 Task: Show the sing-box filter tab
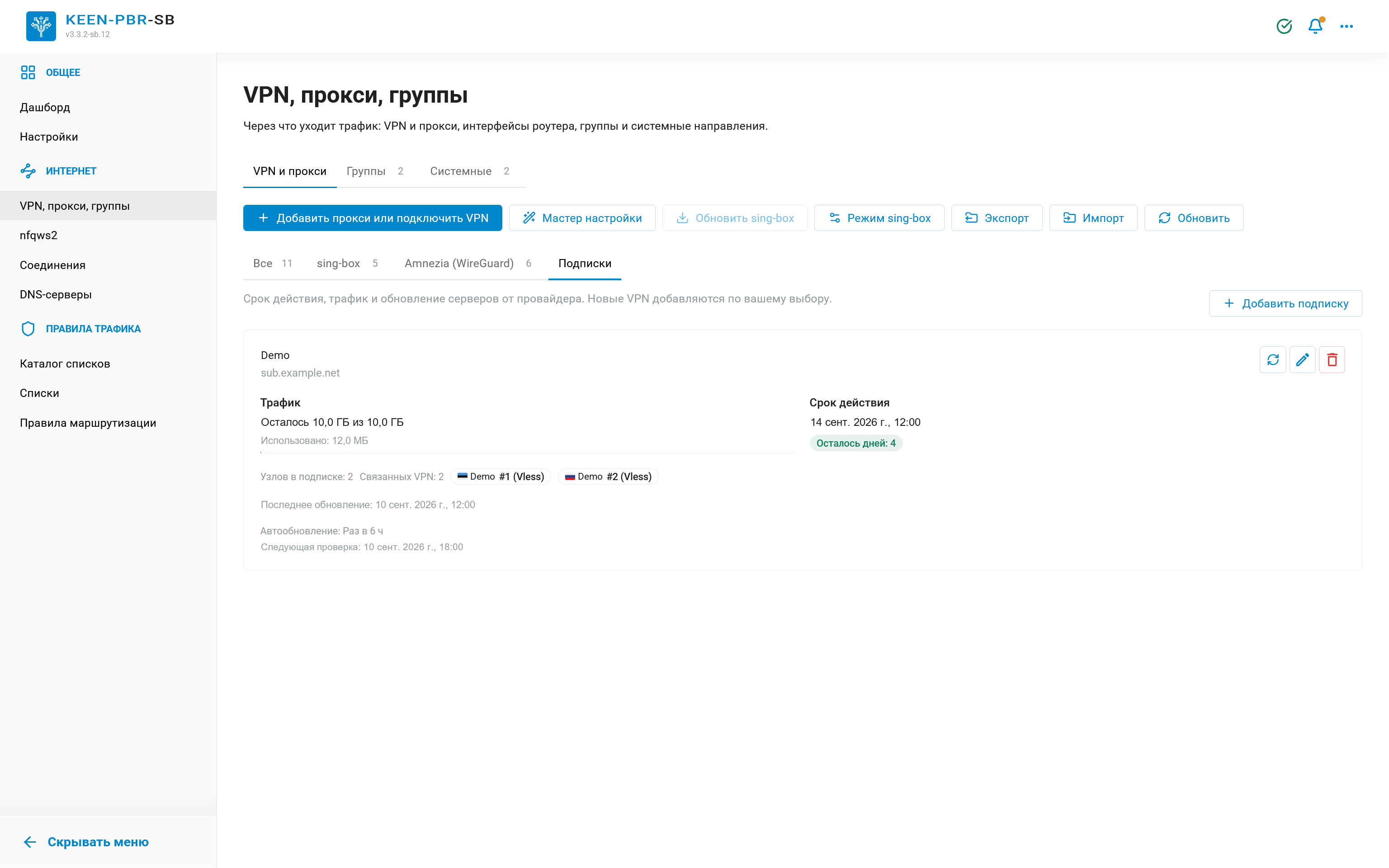(x=347, y=264)
